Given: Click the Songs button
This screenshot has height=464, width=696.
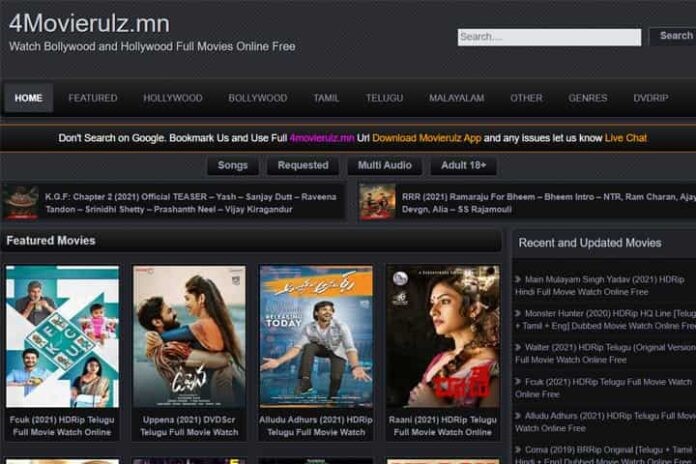Looking at the screenshot, I should pyautogui.click(x=233, y=165).
